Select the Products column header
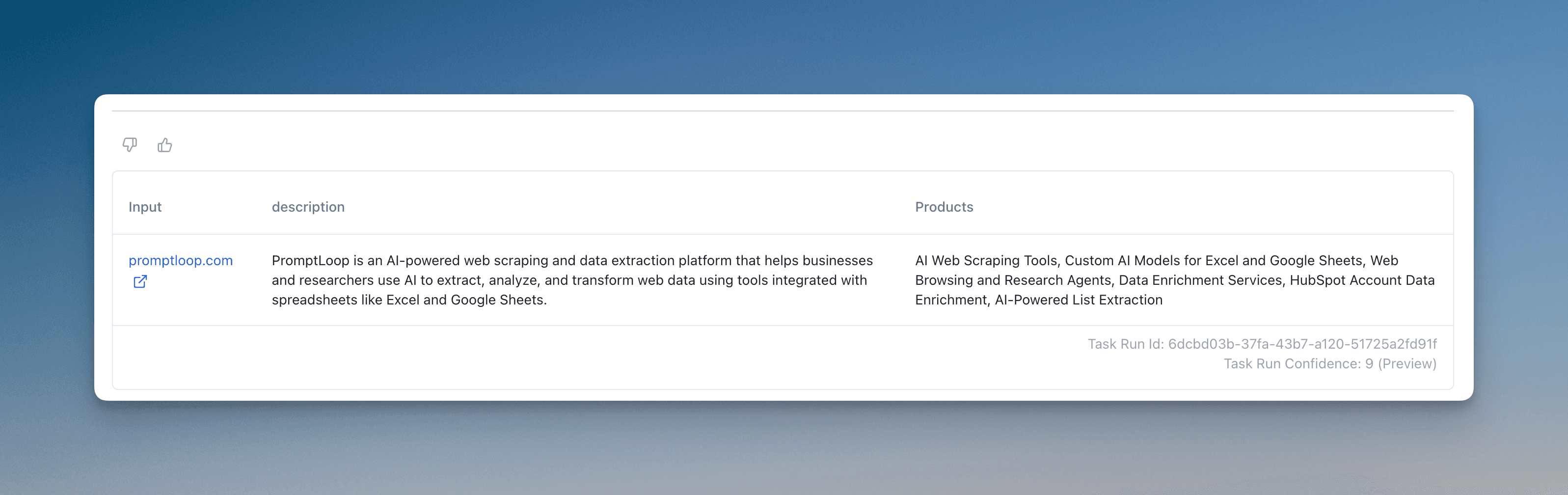The height and width of the screenshot is (495, 1568). pyautogui.click(x=944, y=207)
